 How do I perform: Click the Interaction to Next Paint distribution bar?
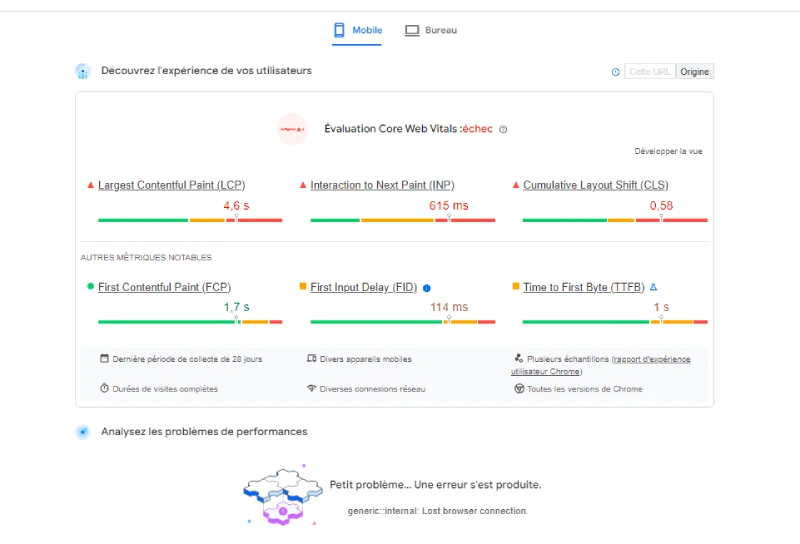[x=402, y=220]
